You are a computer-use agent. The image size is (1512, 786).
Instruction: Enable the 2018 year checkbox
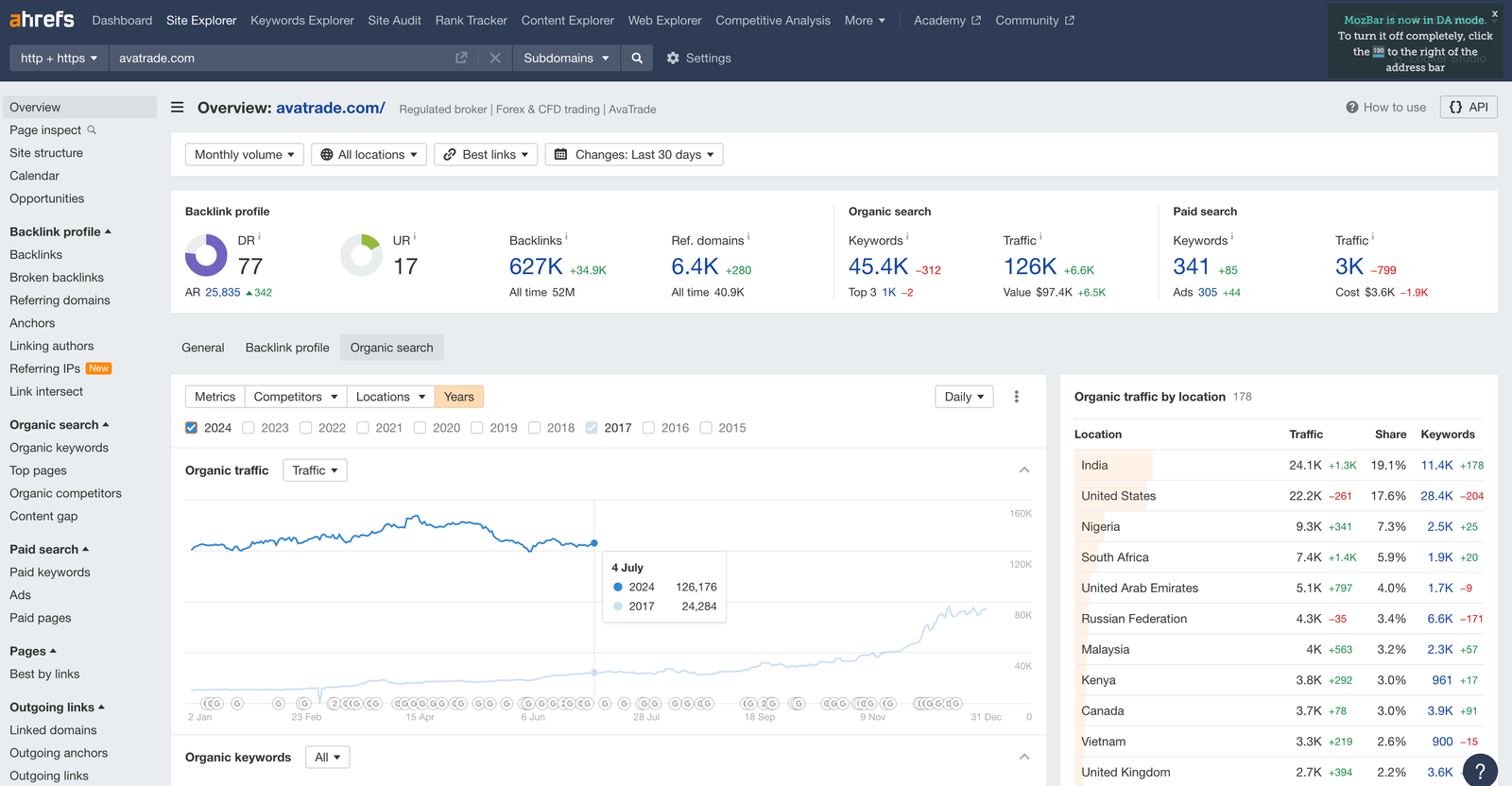(535, 428)
